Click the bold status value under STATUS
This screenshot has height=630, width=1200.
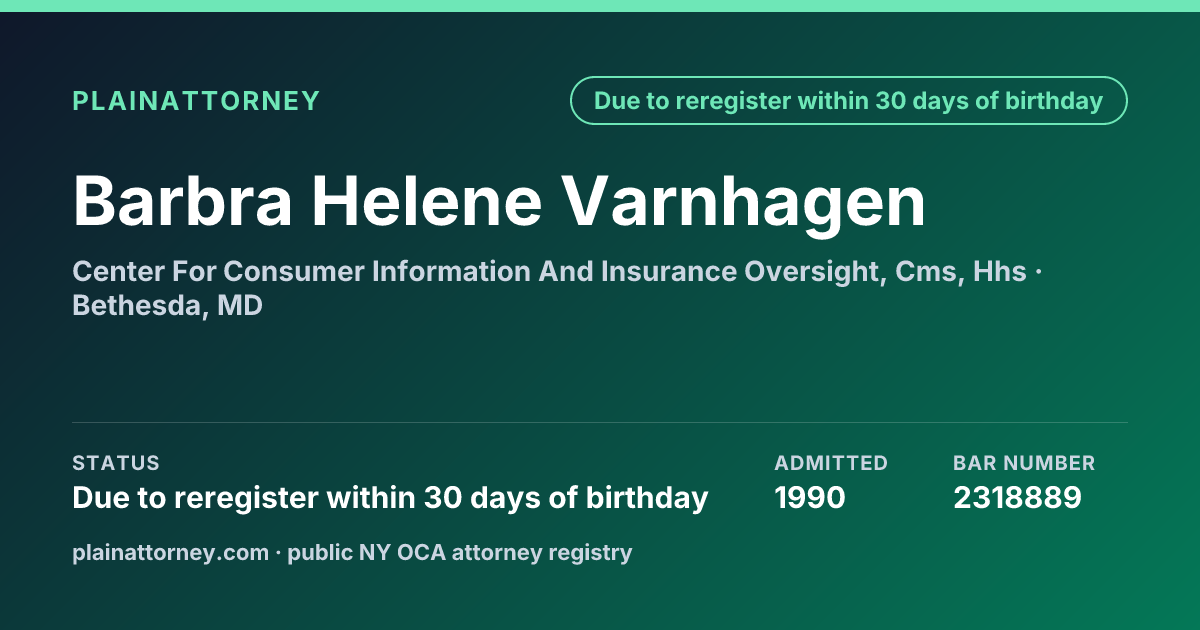390,497
